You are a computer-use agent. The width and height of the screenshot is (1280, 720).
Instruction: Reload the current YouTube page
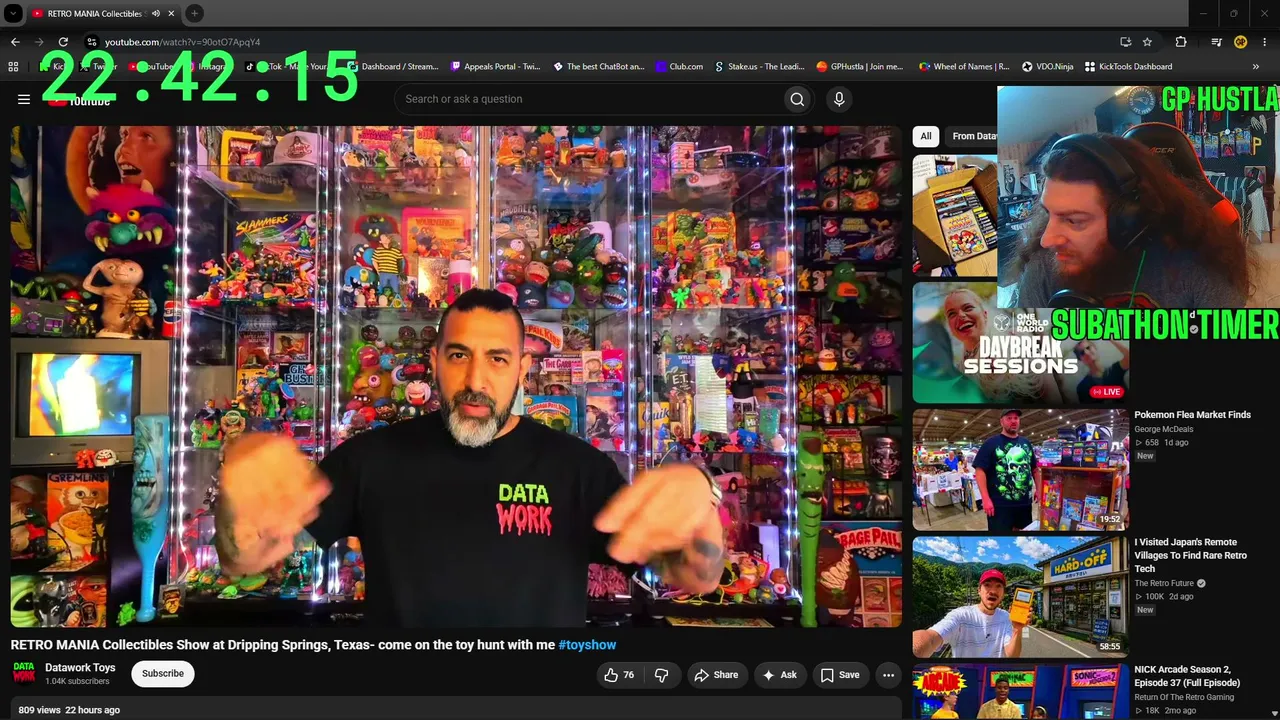pos(63,42)
